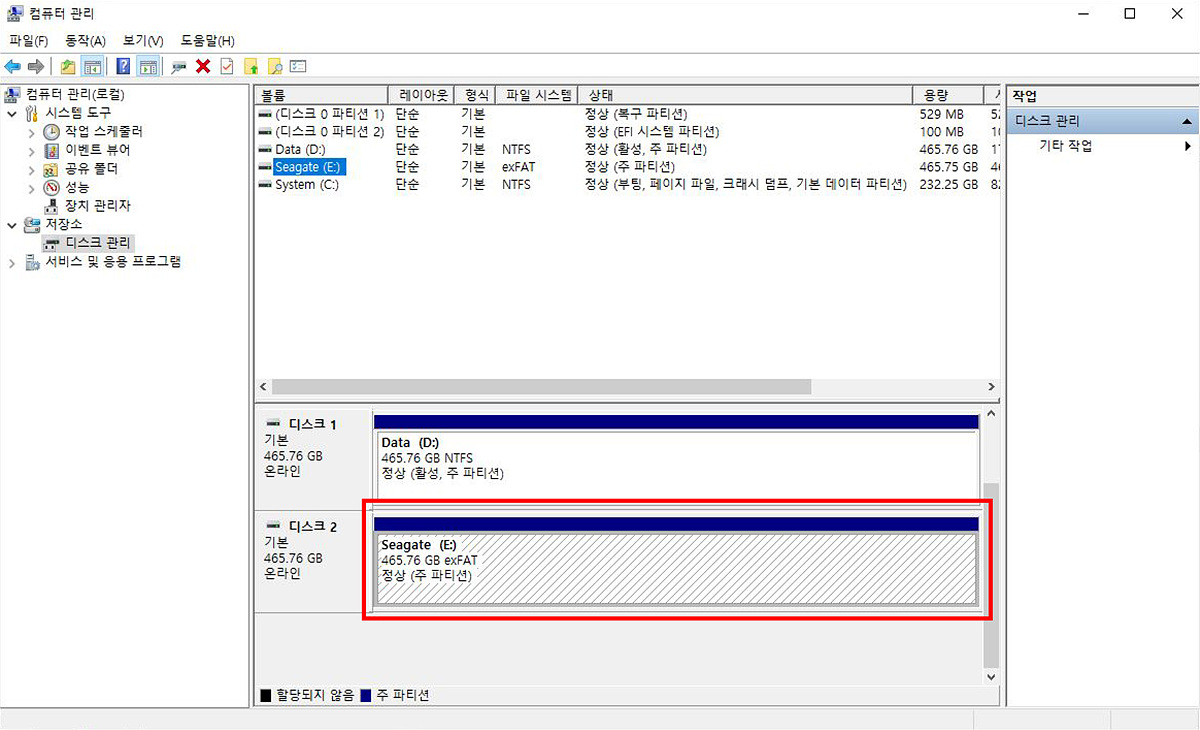Click the checklist settings toolbar icon
The image size is (1200, 730).
click(x=297, y=67)
